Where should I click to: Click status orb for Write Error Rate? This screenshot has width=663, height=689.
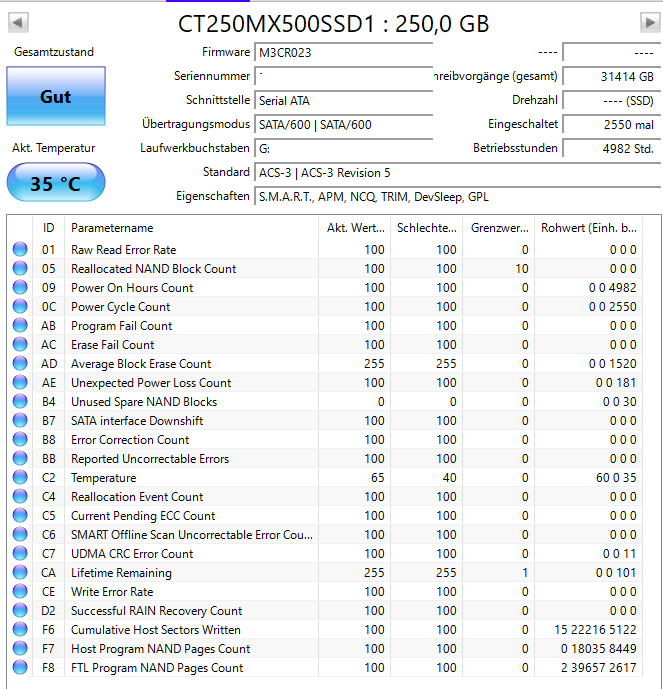pos(20,591)
